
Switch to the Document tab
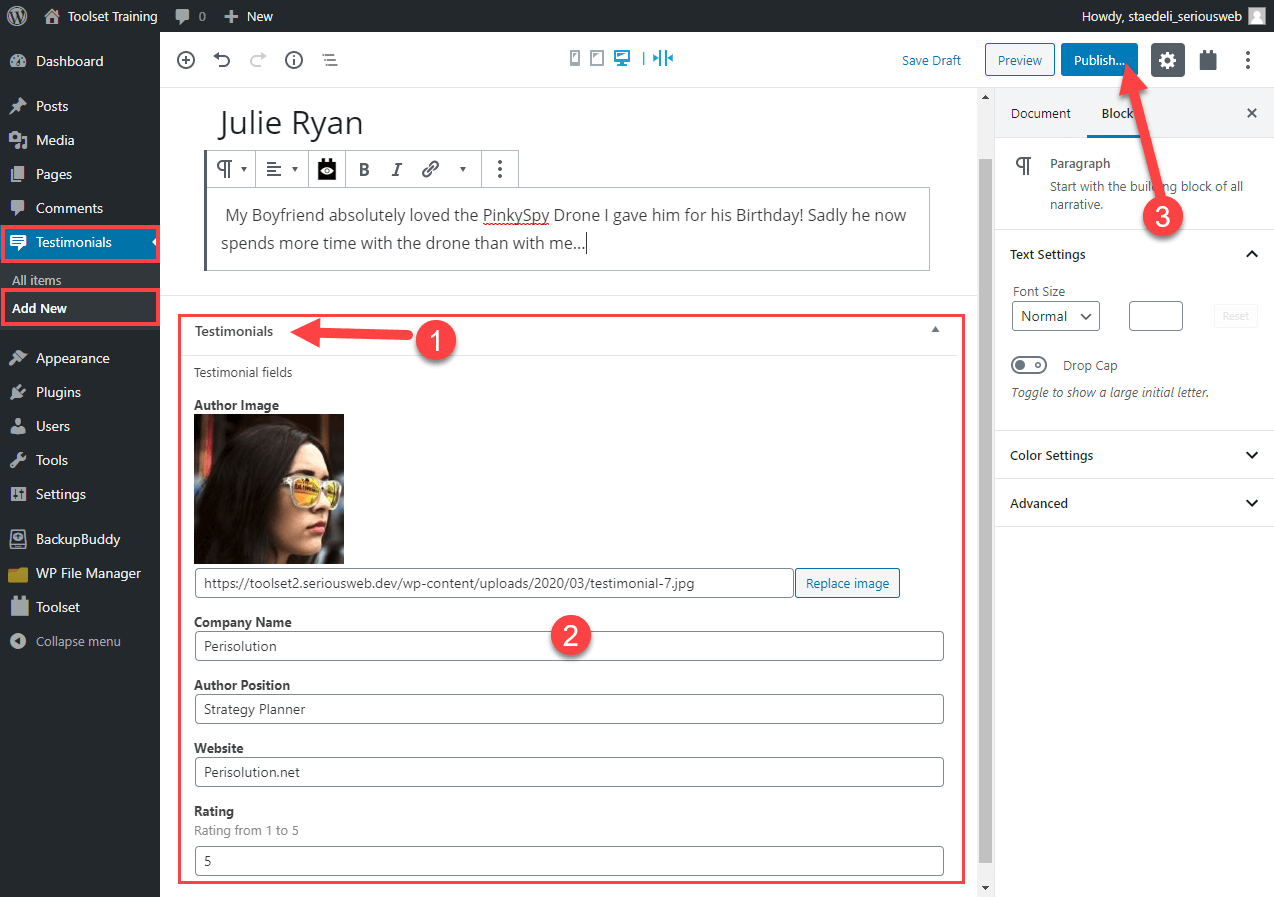[1040, 113]
